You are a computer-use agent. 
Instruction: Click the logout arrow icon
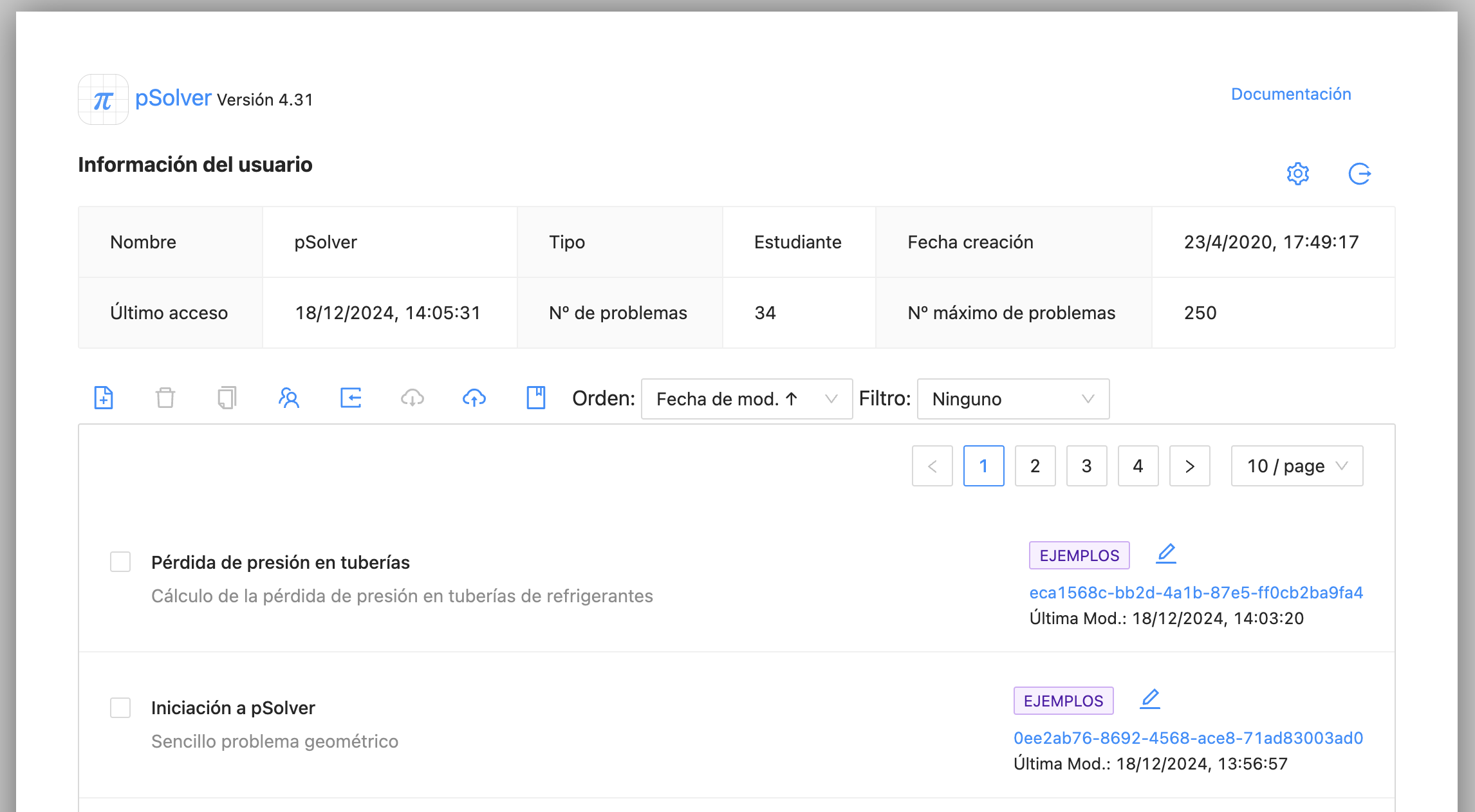point(1359,174)
